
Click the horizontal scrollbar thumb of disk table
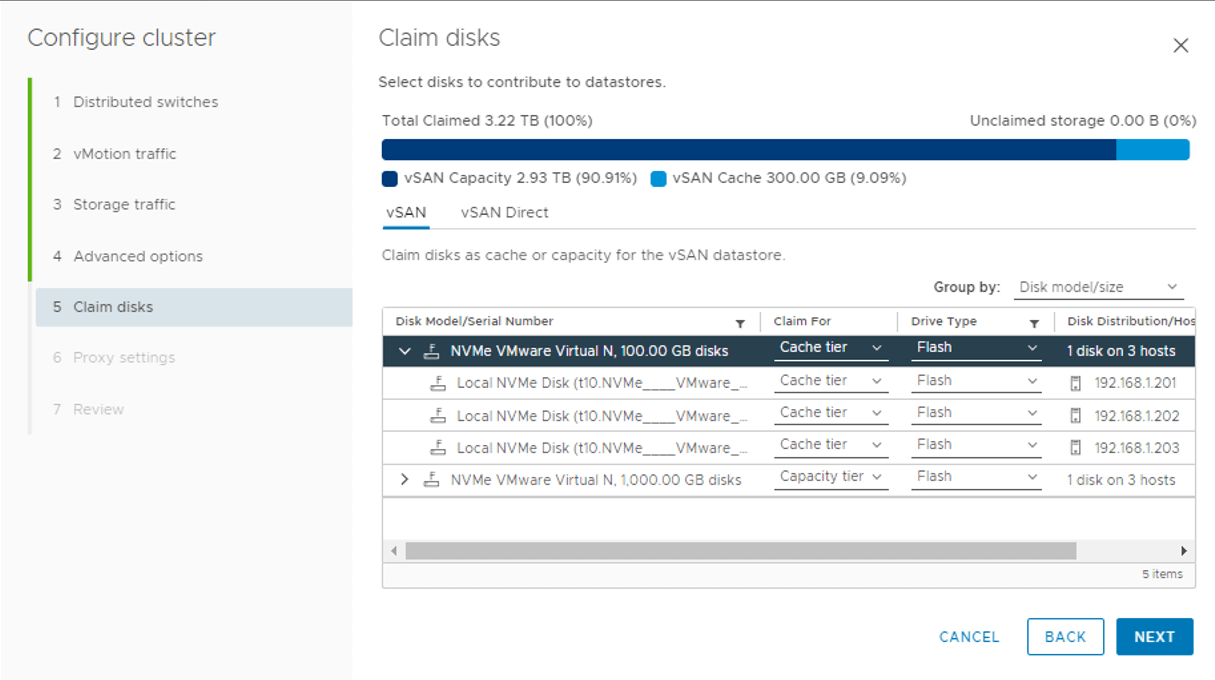point(741,551)
